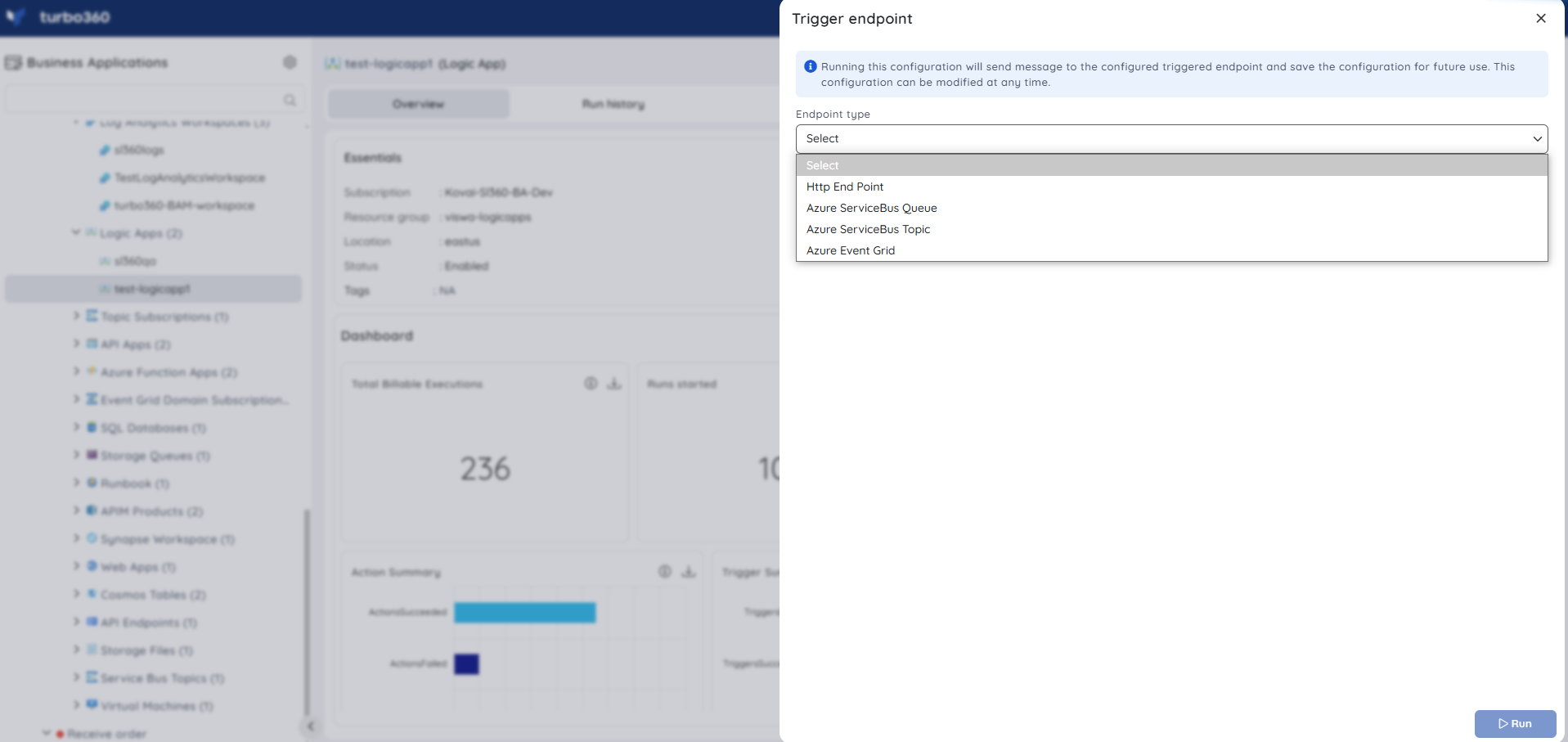1568x742 pixels.
Task: Select test-logicapp1 in the tree
Action: click(x=154, y=289)
